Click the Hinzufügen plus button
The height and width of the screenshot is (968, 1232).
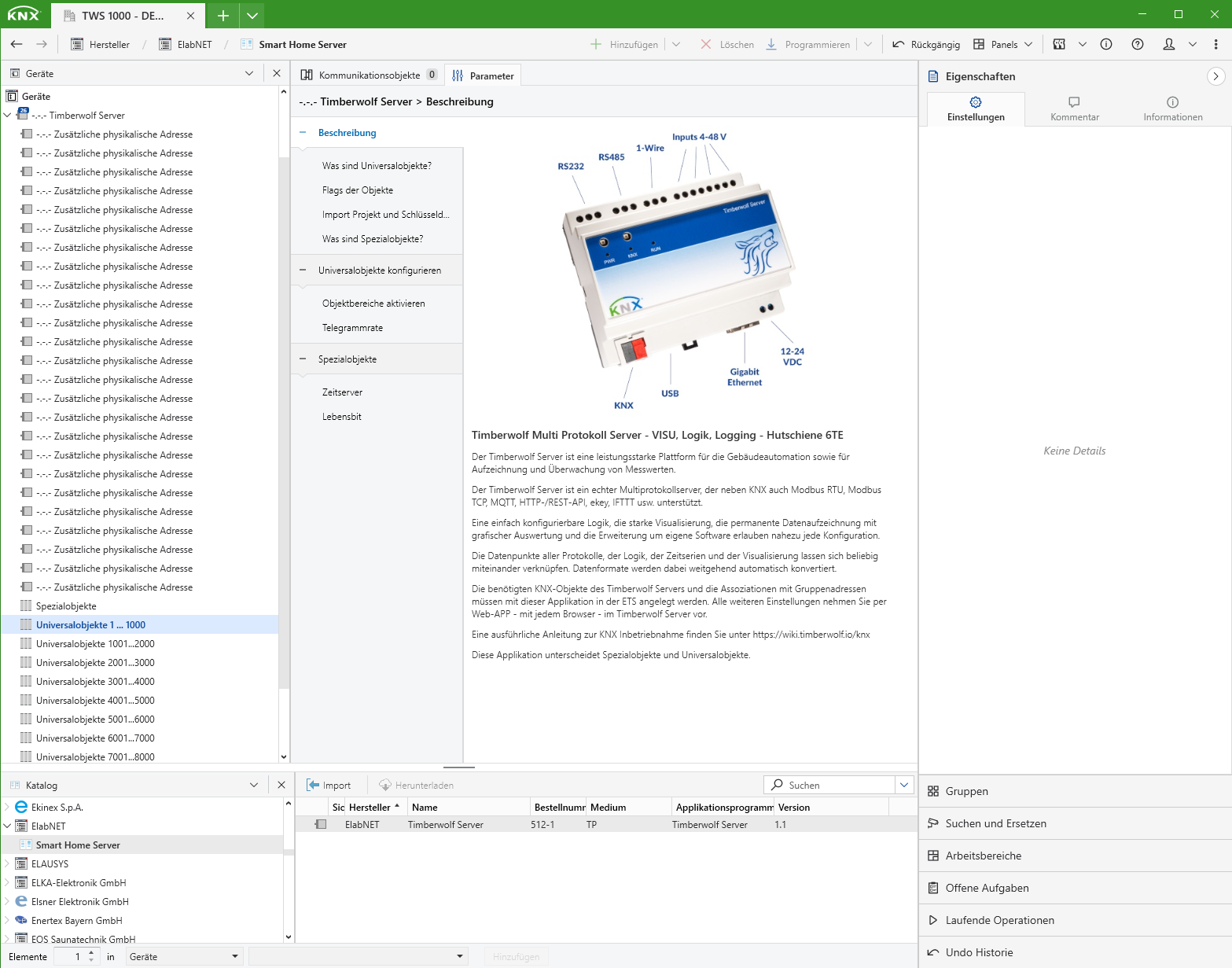pyautogui.click(x=624, y=44)
